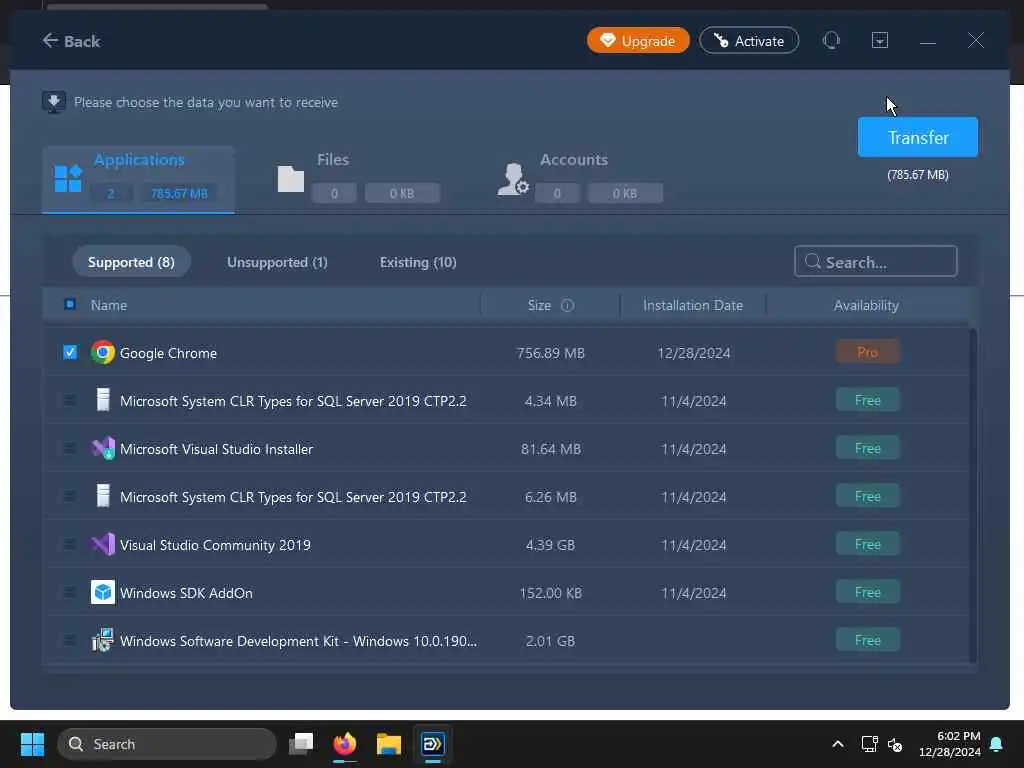
Task: Switch to the Existing (10) tab
Action: (x=418, y=262)
